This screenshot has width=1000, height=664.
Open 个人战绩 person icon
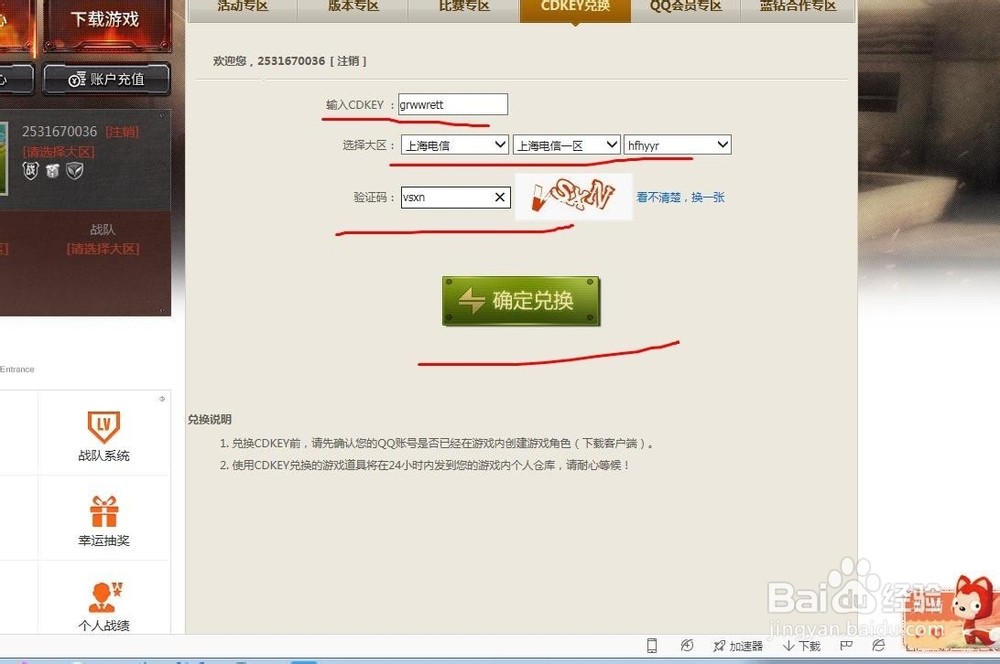point(104,596)
